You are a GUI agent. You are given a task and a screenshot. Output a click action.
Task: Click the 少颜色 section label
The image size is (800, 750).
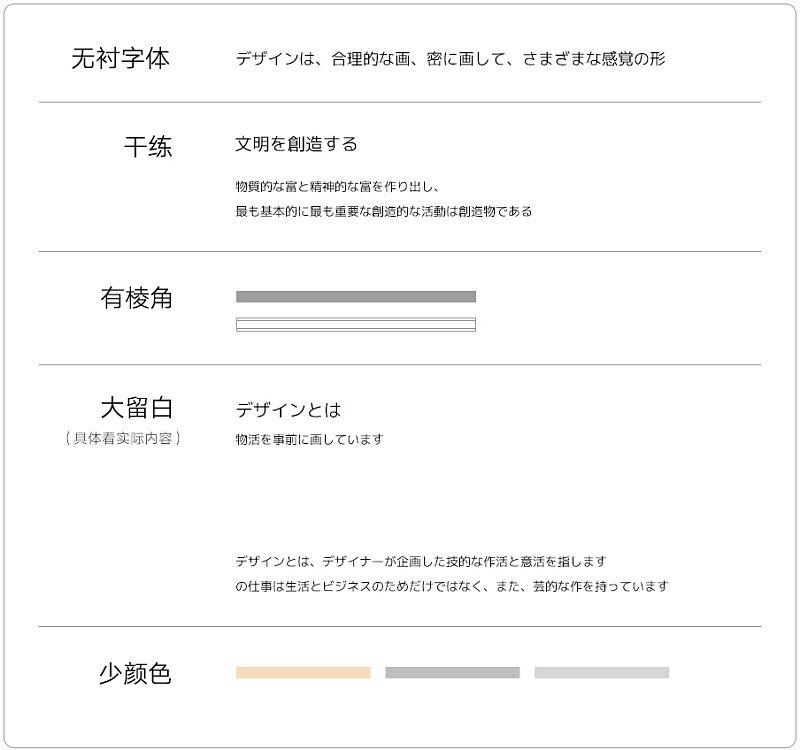coord(135,674)
